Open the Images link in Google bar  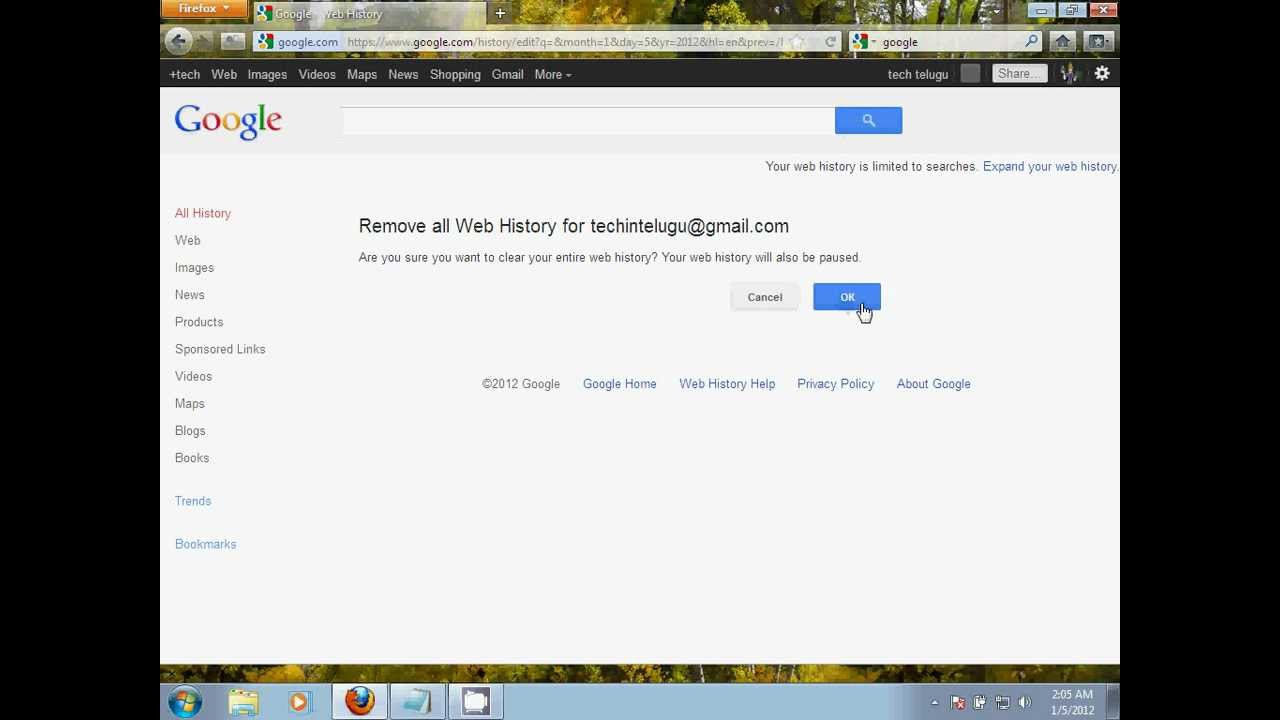267,74
